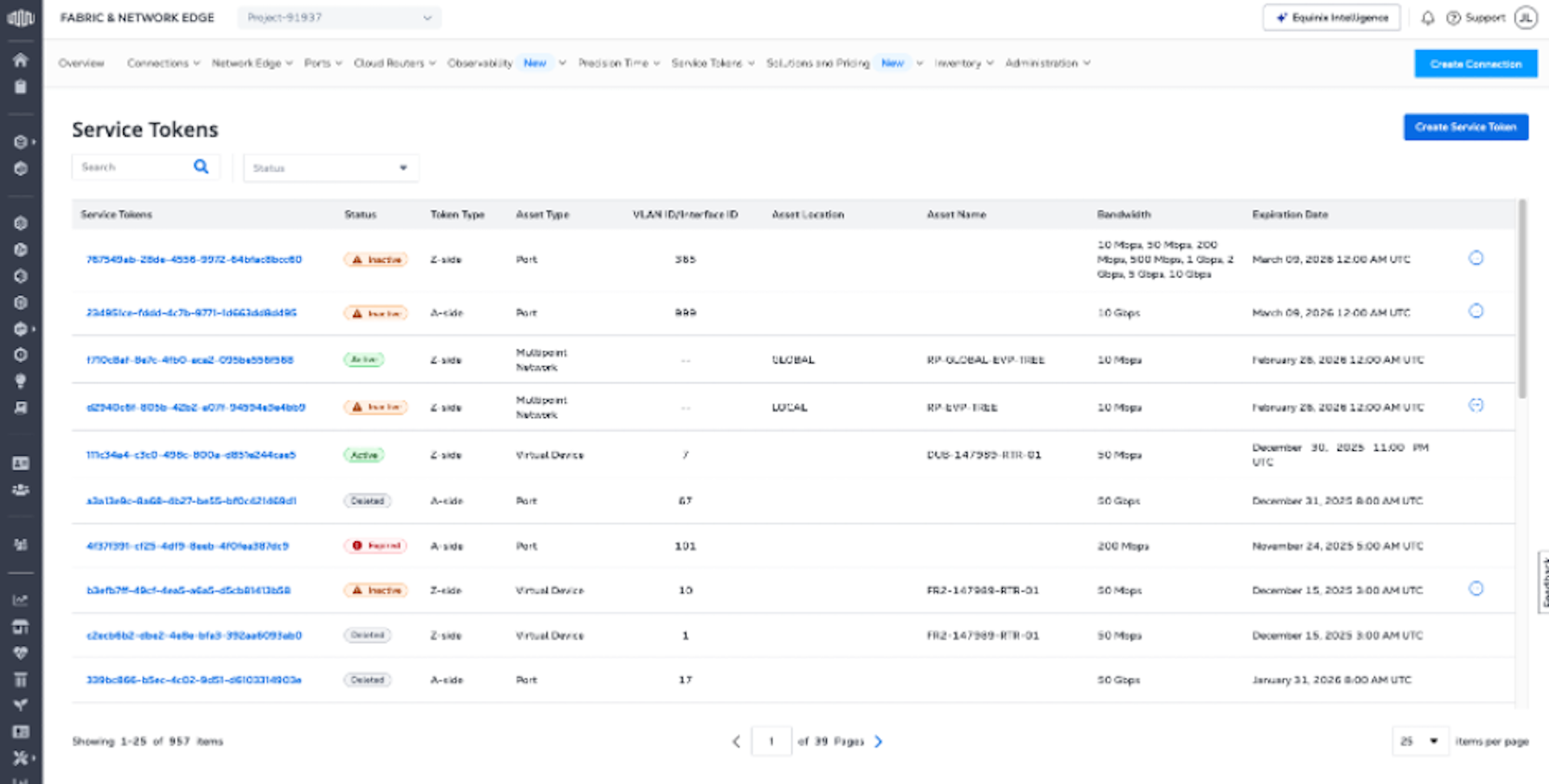Go to the next page using the right arrow
This screenshot has width=1549, height=784.
[x=879, y=741]
